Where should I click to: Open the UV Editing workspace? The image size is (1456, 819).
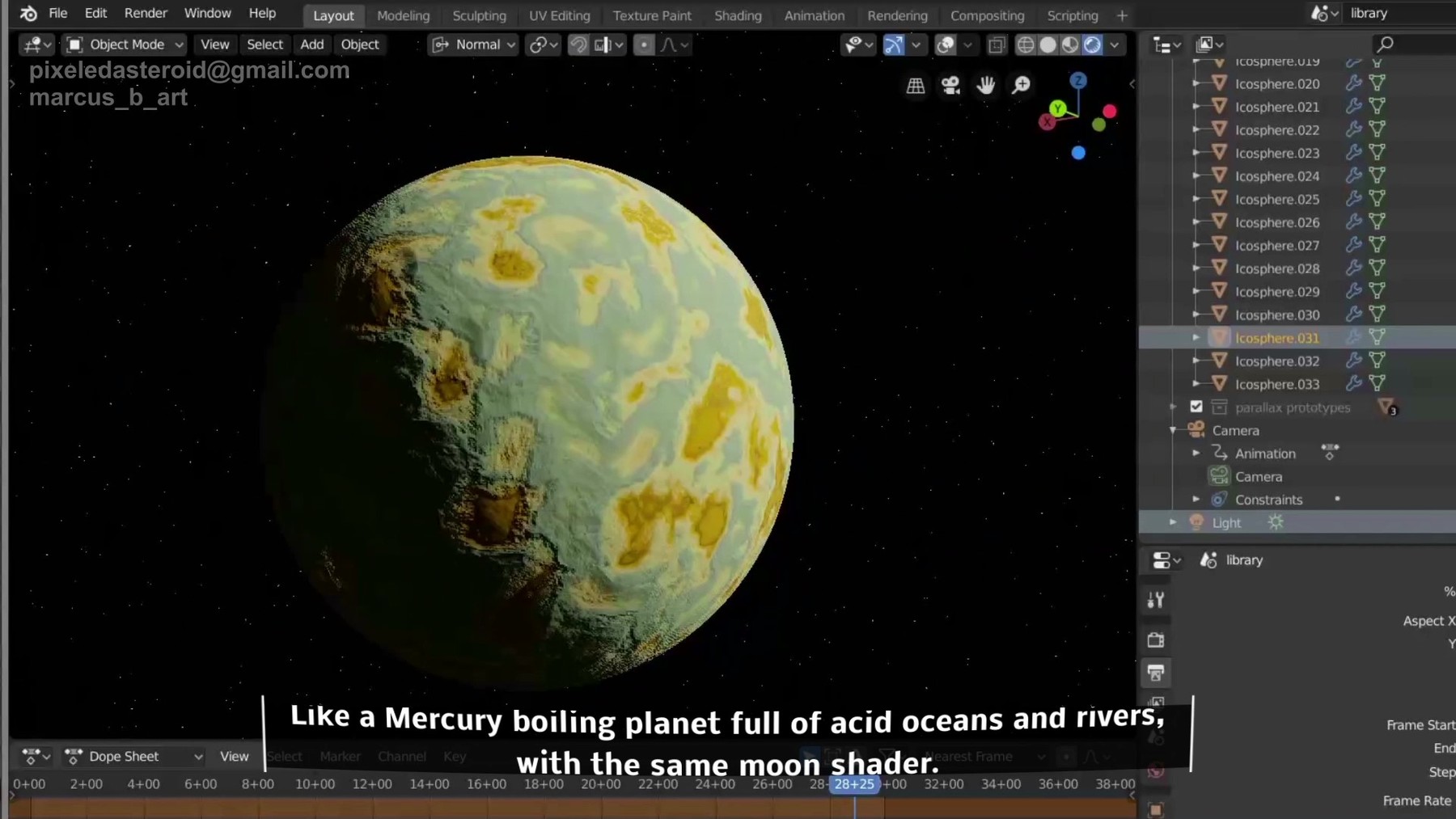tap(559, 15)
